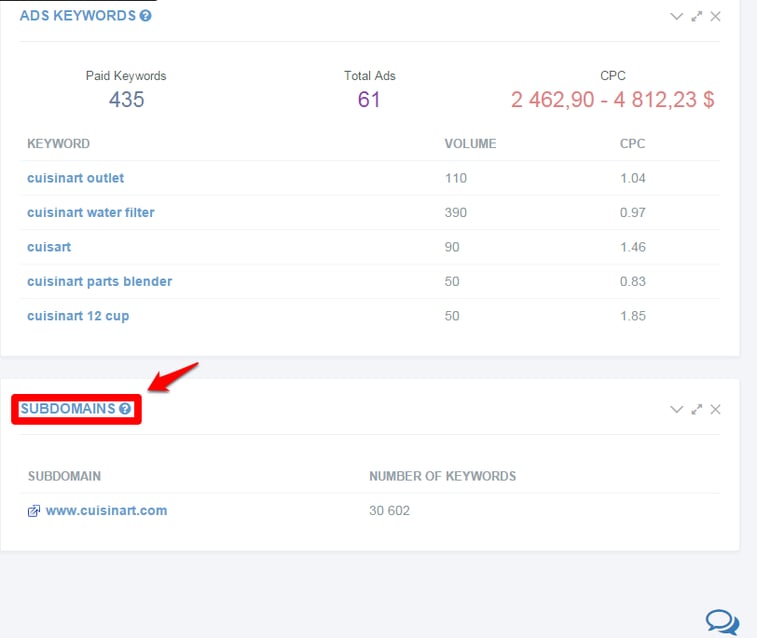Close the Ads Keywords panel

[x=715, y=16]
